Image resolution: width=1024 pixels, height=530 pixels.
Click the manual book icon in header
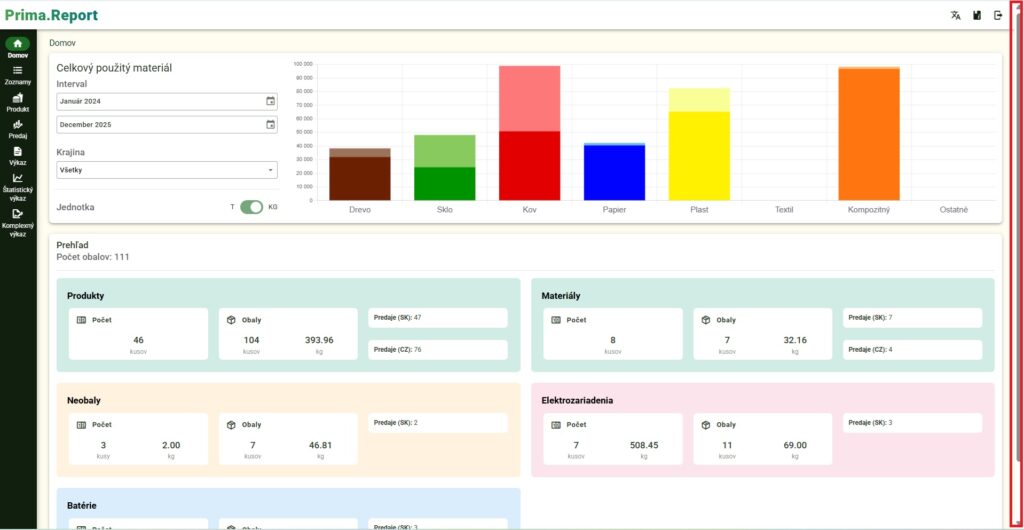(x=977, y=15)
